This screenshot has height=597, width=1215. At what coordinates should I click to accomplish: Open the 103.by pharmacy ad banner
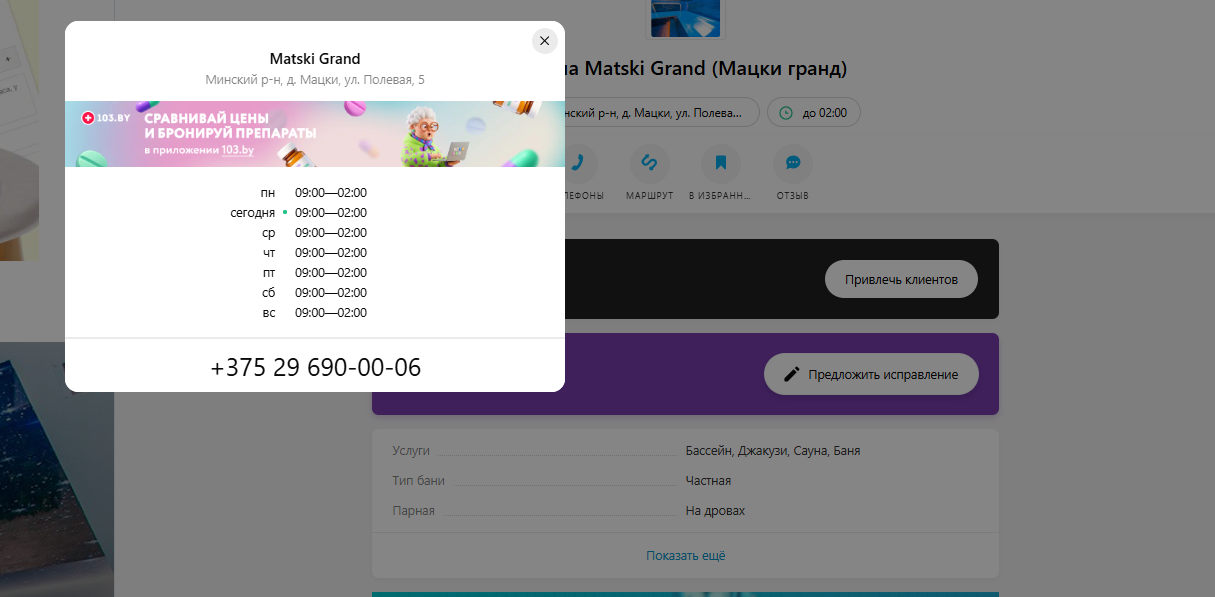point(315,133)
